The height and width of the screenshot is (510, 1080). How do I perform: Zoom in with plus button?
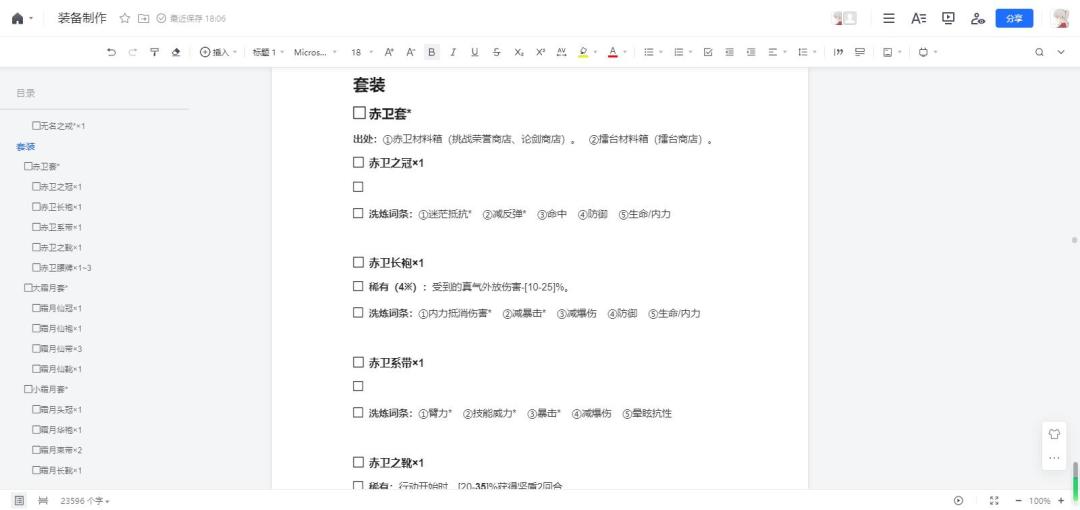point(1061,500)
